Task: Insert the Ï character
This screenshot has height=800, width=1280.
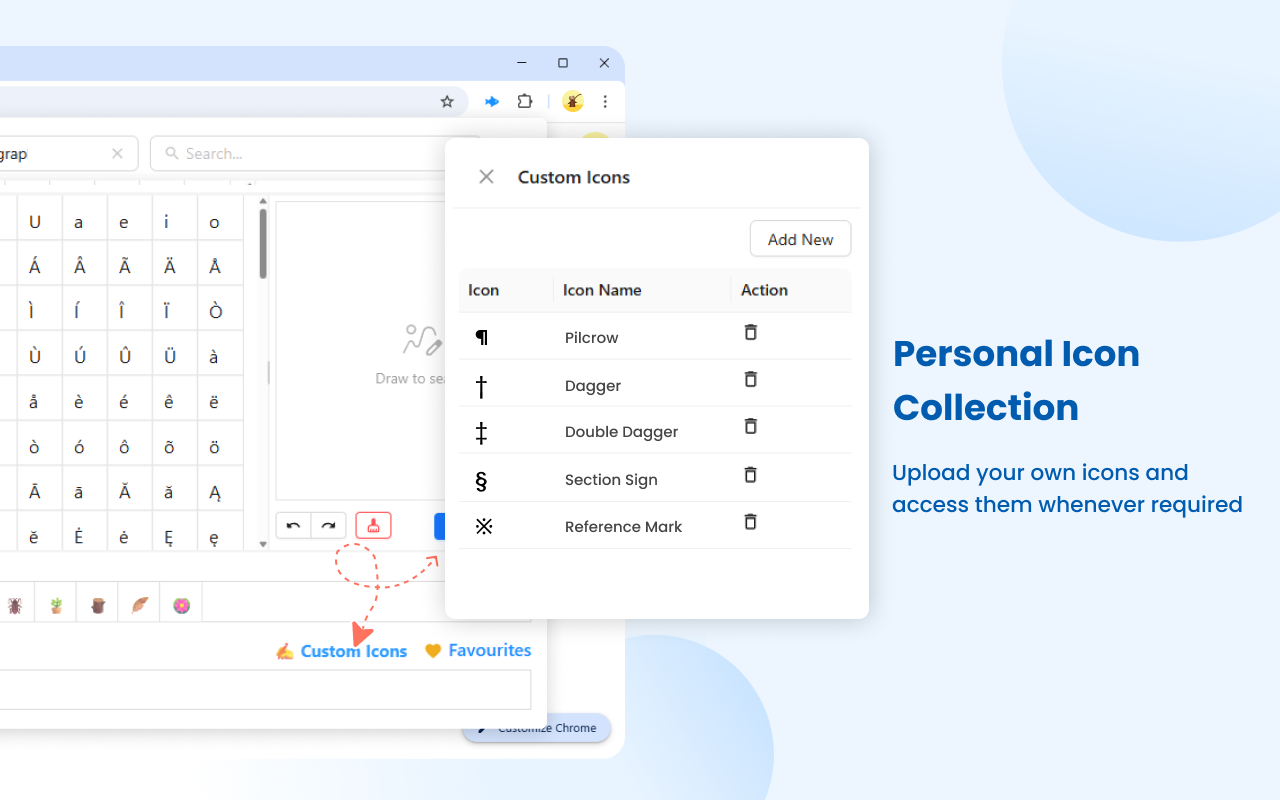Action: [169, 312]
